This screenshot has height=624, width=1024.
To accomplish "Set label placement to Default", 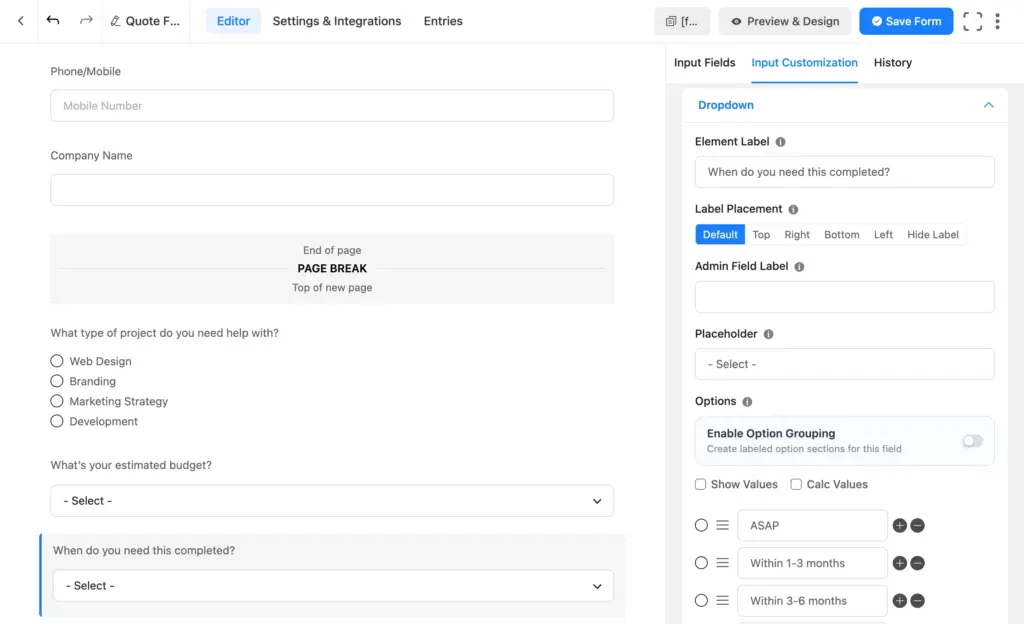I will [x=720, y=234].
